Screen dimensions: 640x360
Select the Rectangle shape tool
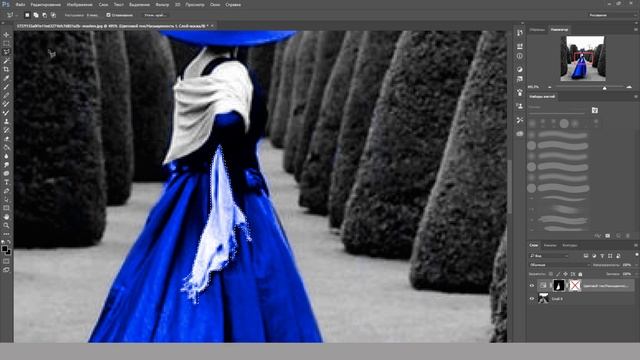tap(6, 208)
